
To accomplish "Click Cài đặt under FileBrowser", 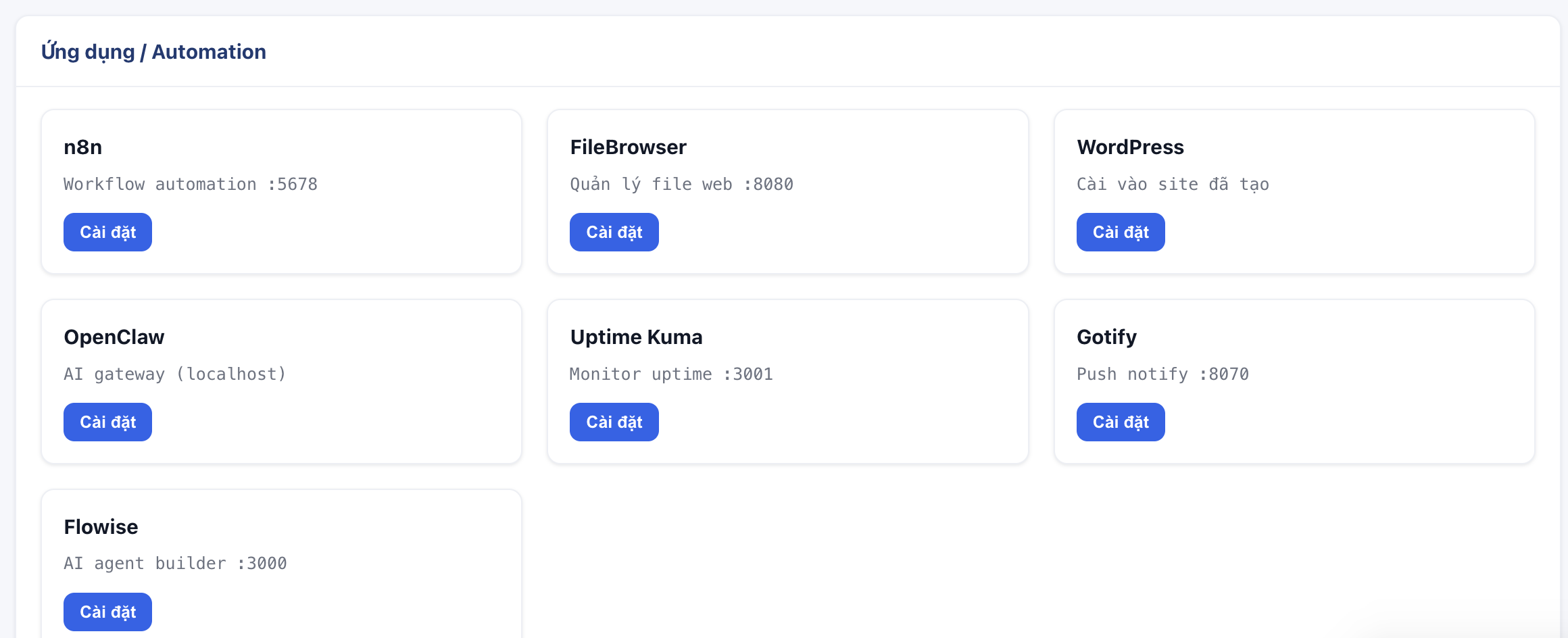I will point(614,232).
